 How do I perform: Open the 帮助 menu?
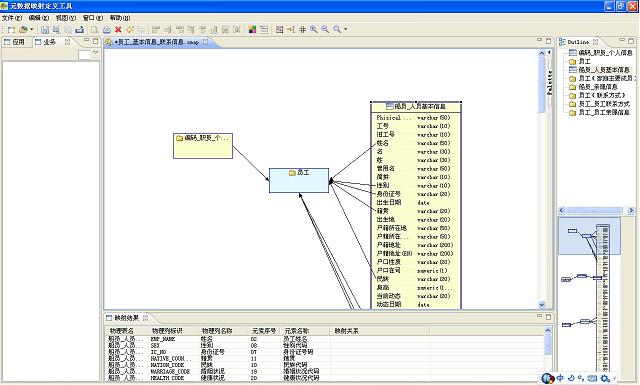point(120,18)
